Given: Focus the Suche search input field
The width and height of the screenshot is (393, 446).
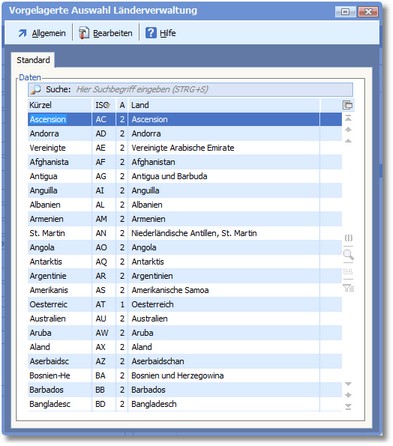Looking at the screenshot, I should click(x=213, y=89).
